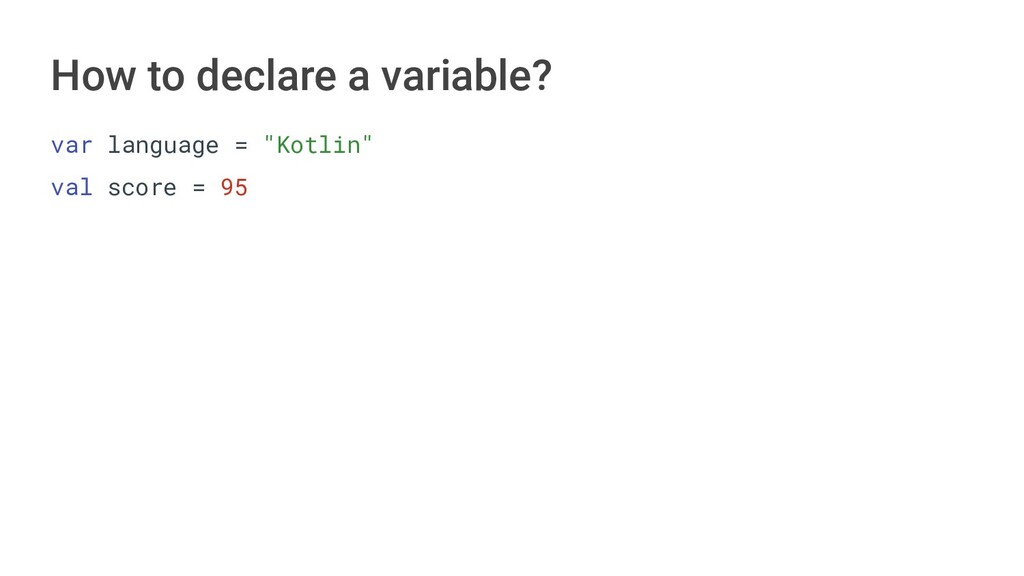The image size is (1024, 576).
Task: Click the word "to" in the title
Action: 166,77
